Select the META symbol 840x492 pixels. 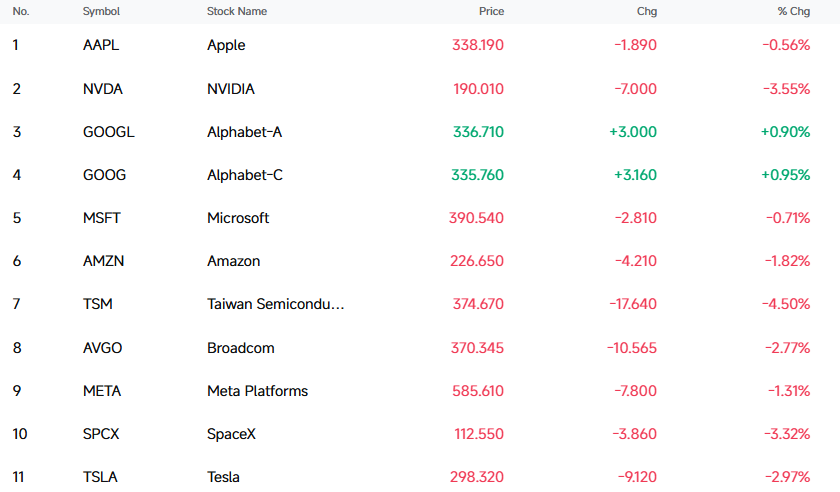tap(102, 391)
